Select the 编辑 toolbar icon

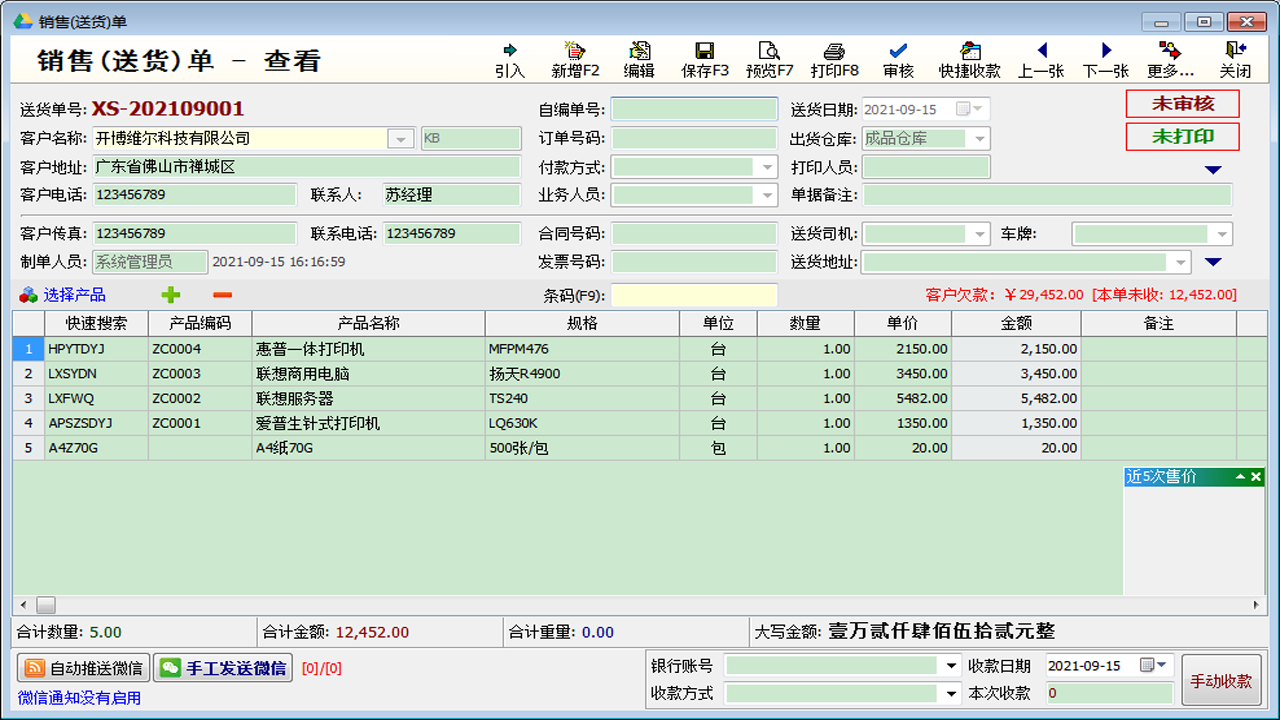[x=639, y=57]
